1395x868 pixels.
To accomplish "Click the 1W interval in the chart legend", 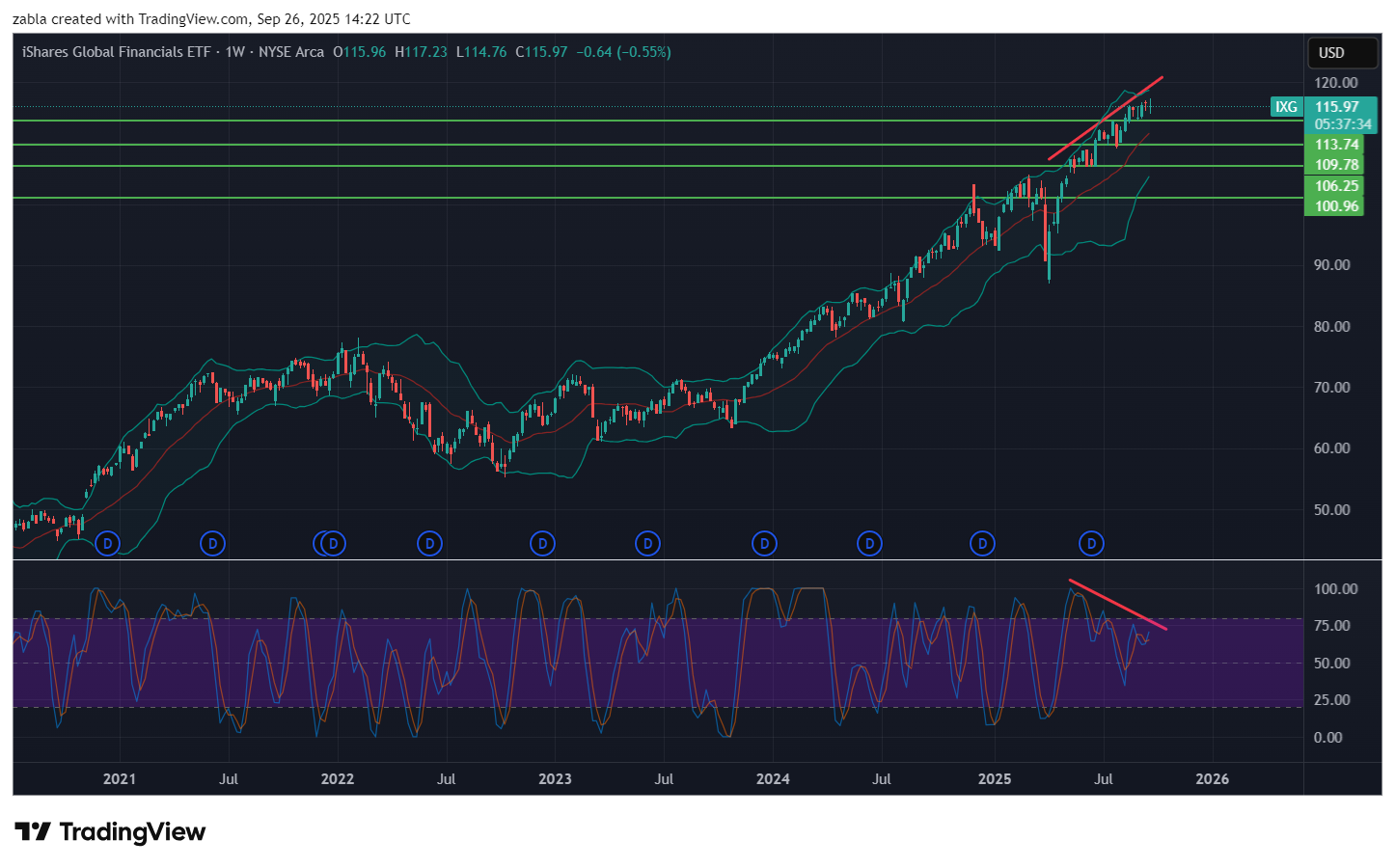I will (234, 52).
